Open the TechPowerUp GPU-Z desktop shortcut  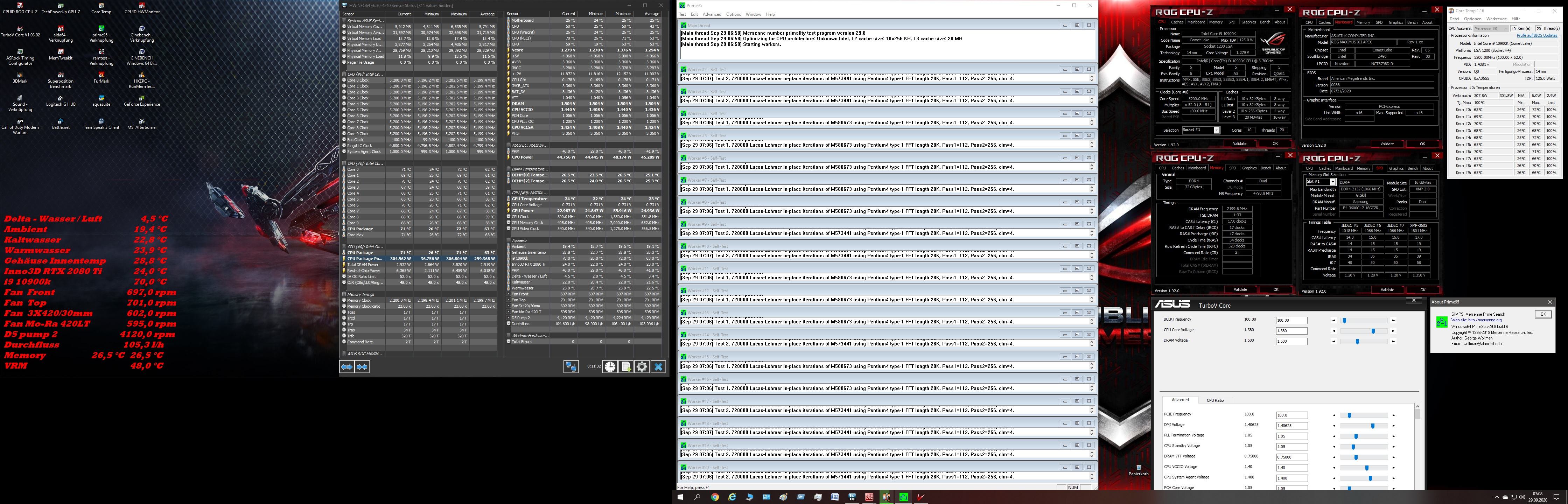pos(61,8)
